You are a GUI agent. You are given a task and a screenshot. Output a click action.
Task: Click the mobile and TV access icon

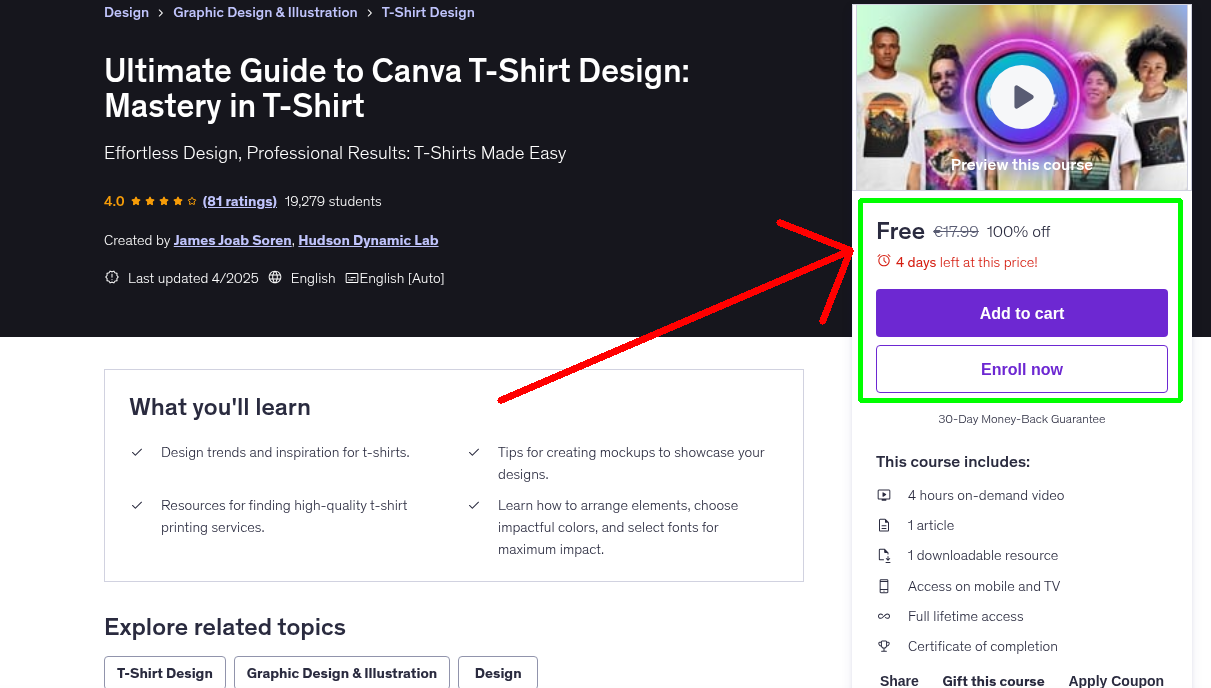click(884, 586)
